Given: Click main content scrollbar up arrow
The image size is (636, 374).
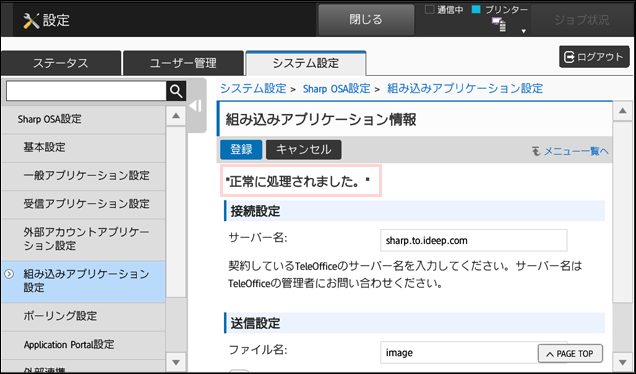Looking at the screenshot, I should pyautogui.click(x=623, y=112).
